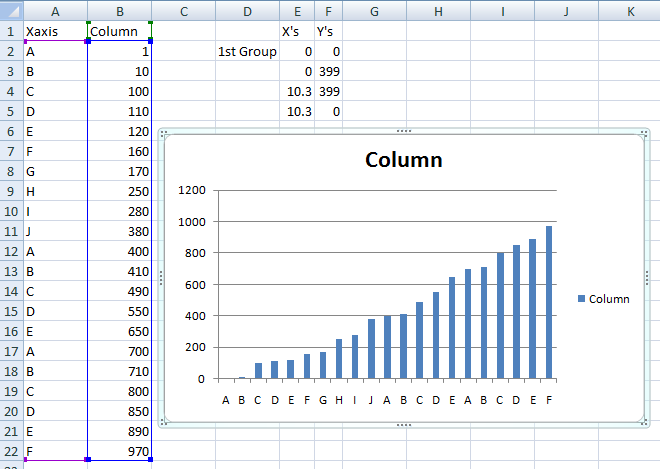Click the chart's top-right corner resize handle
The width and height of the screenshot is (660, 469).
point(644,133)
